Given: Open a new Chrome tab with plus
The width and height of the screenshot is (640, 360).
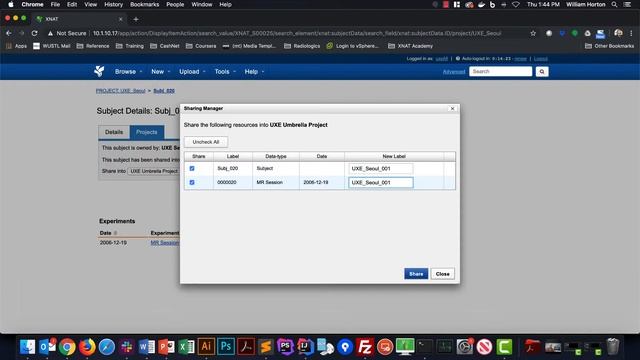Looking at the screenshot, I should [136, 19].
